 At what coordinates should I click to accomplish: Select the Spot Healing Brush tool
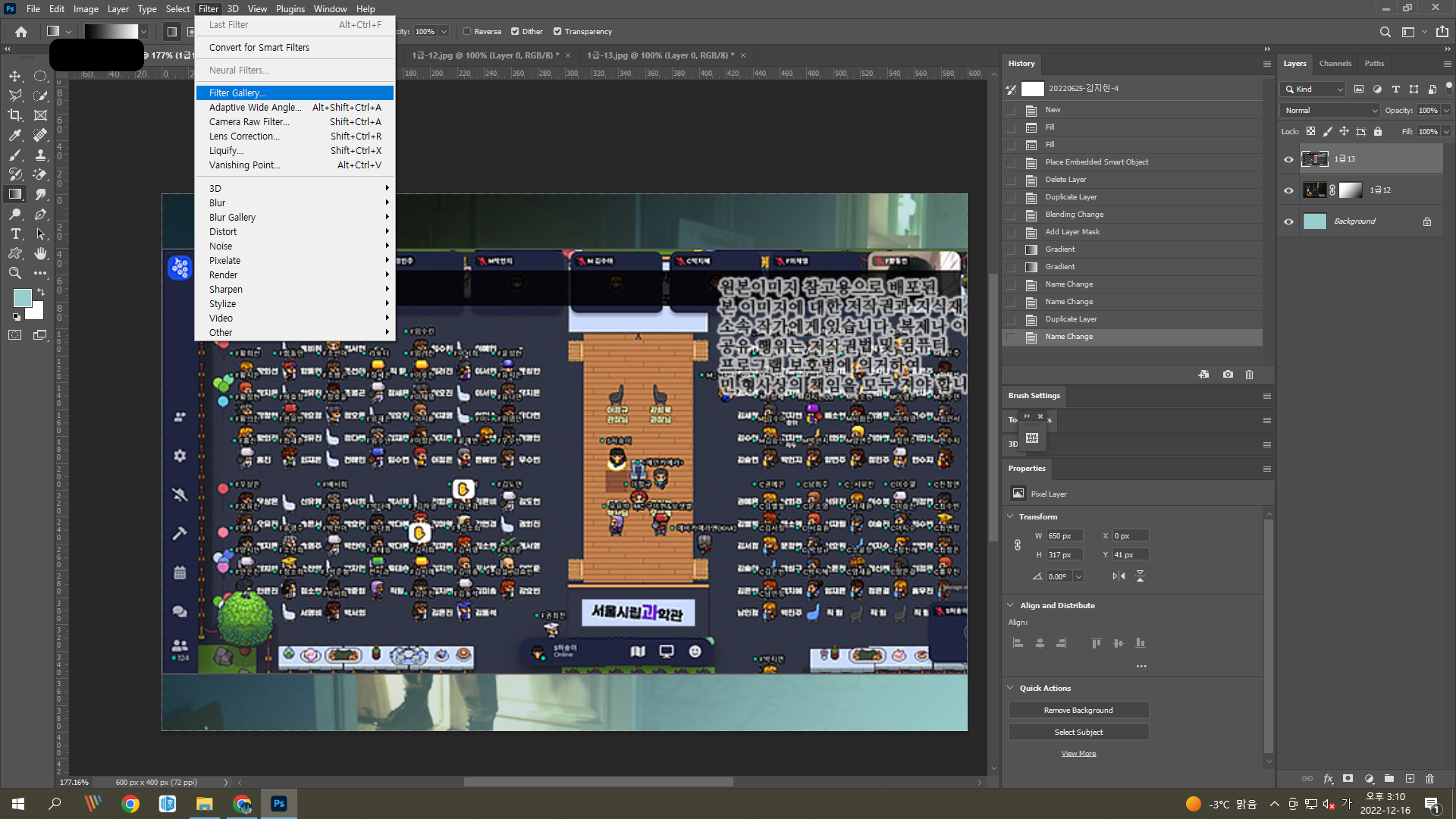click(40, 135)
